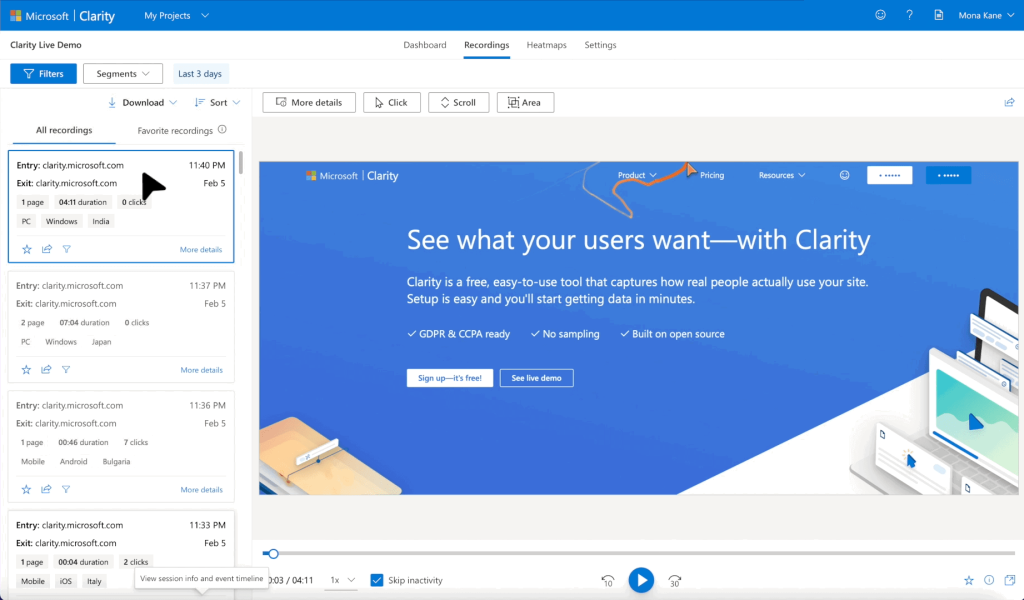Expand the Segments dropdown
The height and width of the screenshot is (600, 1024).
coord(123,74)
